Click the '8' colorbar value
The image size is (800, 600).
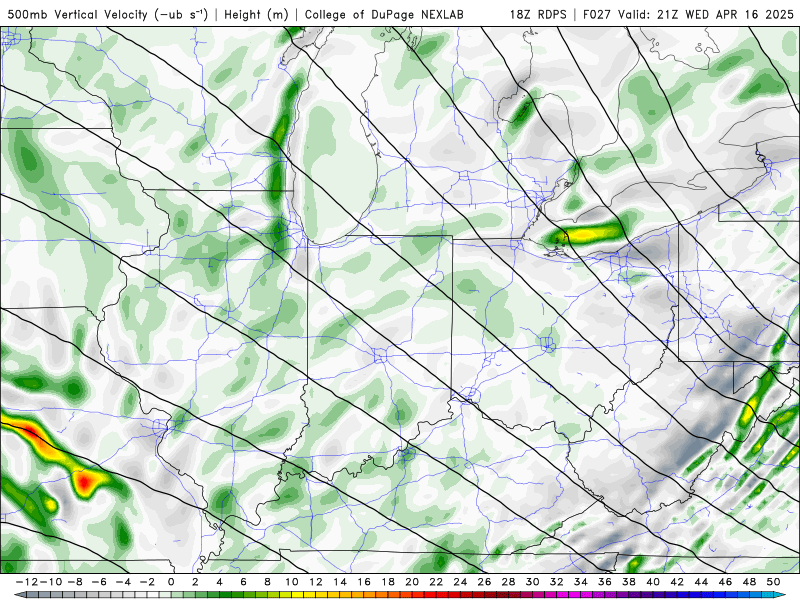[x=267, y=582]
